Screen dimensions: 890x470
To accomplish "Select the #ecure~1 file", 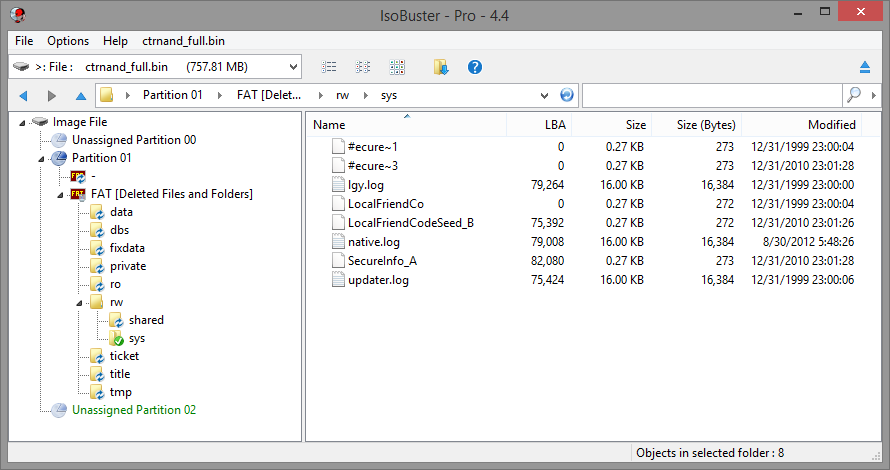I will (x=372, y=146).
